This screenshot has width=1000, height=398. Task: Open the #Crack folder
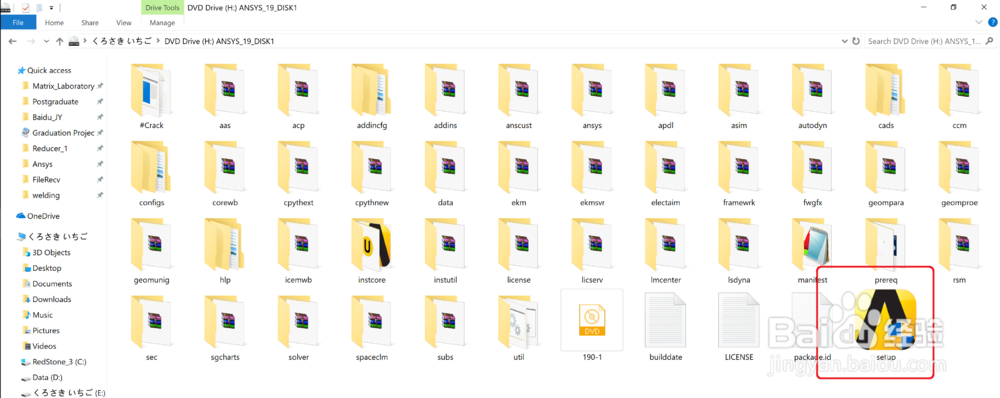point(151,96)
